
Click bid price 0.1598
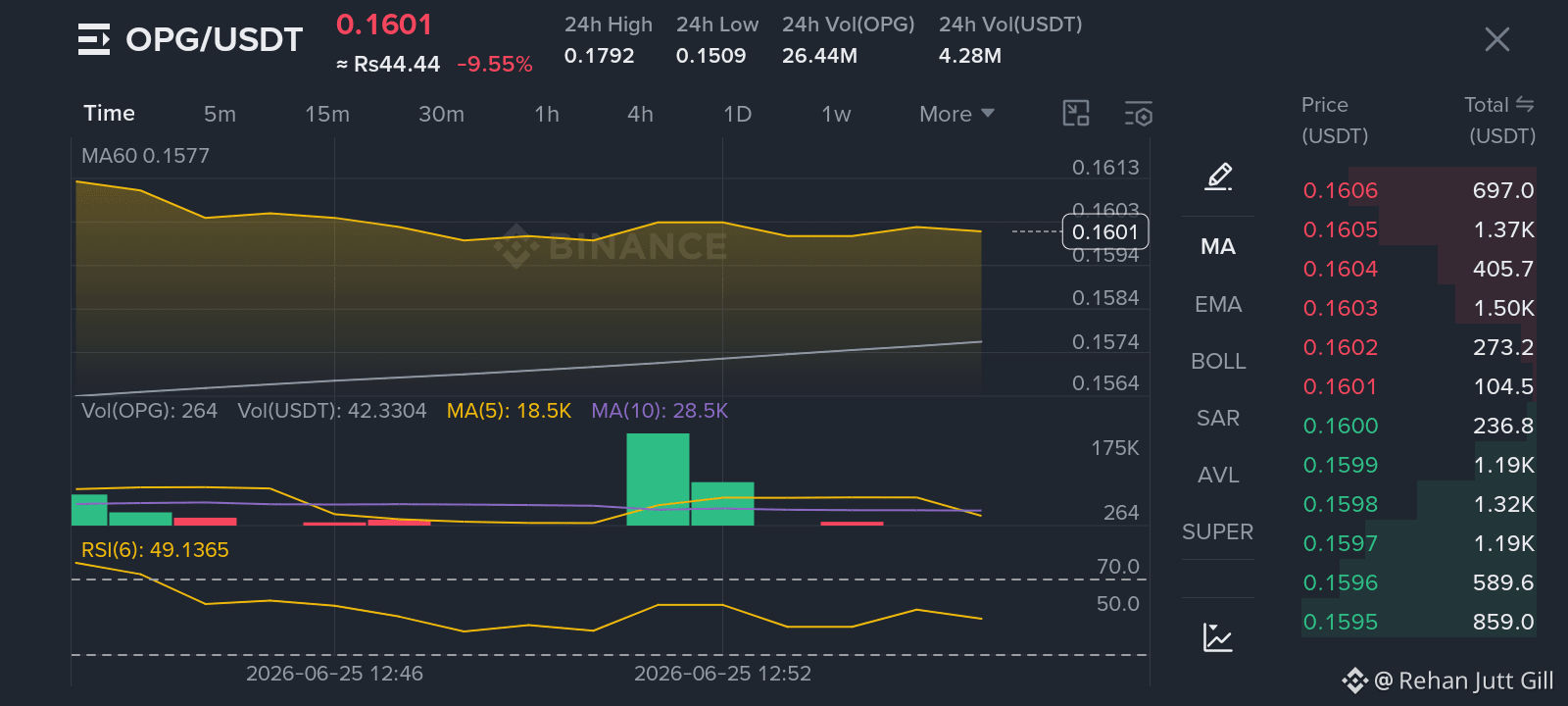[1340, 504]
